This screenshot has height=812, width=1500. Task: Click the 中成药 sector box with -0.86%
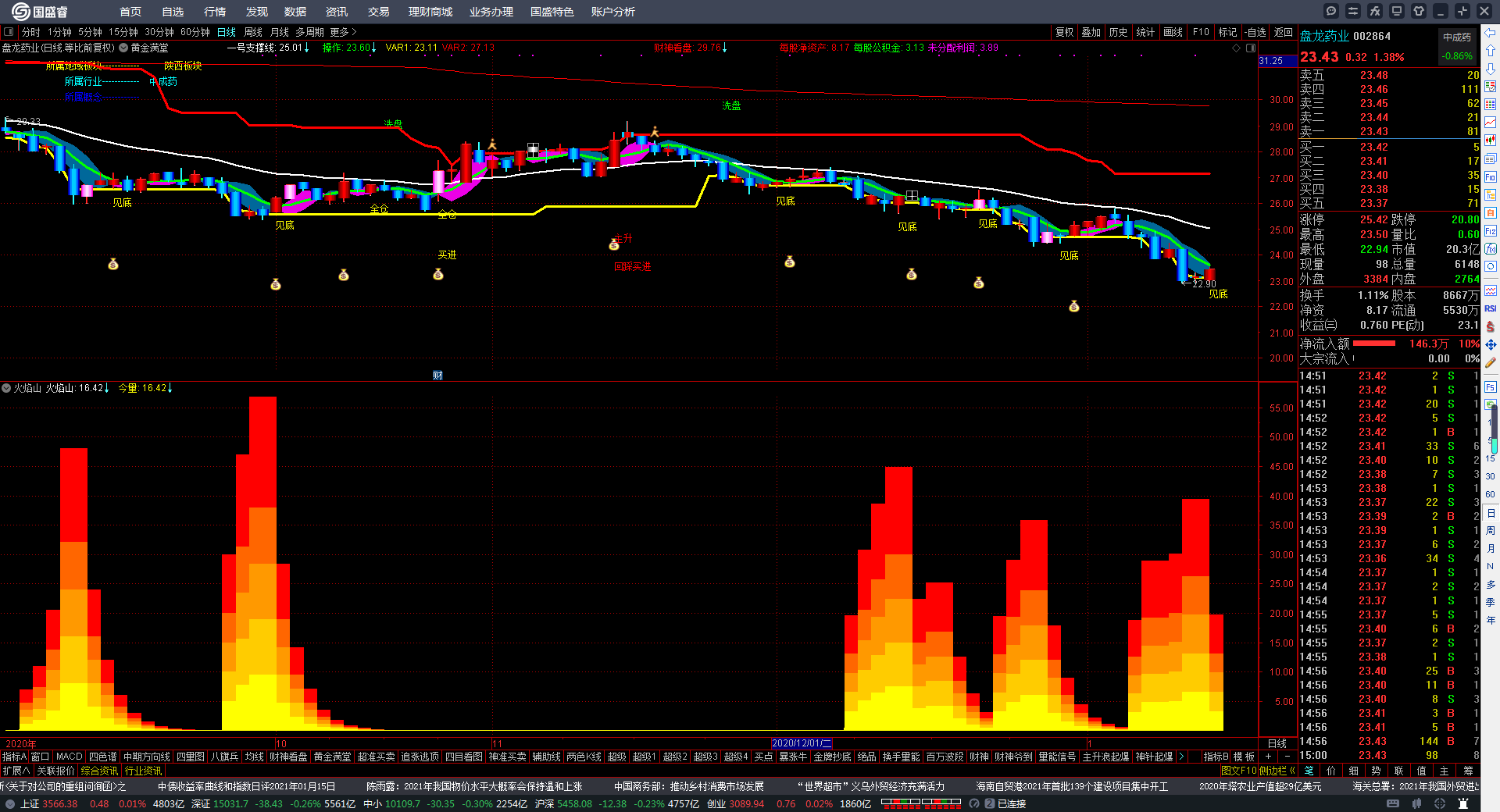point(1457,46)
